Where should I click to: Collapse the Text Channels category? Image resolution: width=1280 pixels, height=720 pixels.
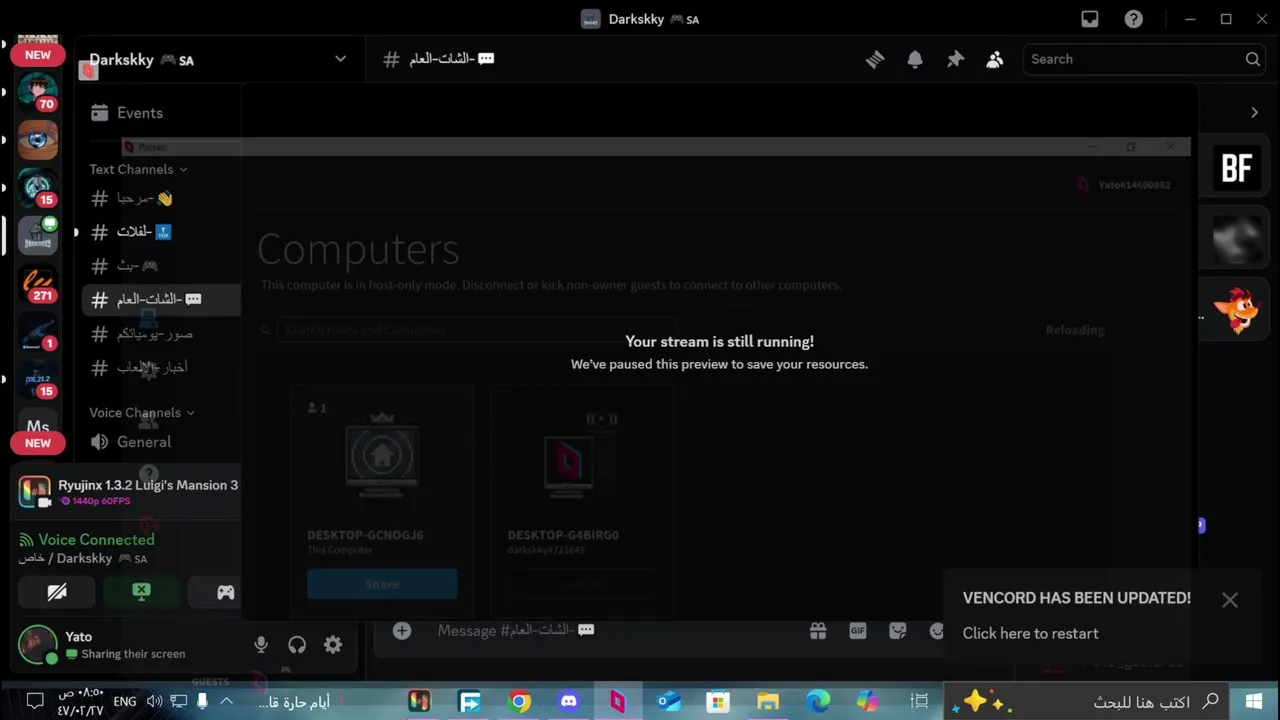coord(138,169)
